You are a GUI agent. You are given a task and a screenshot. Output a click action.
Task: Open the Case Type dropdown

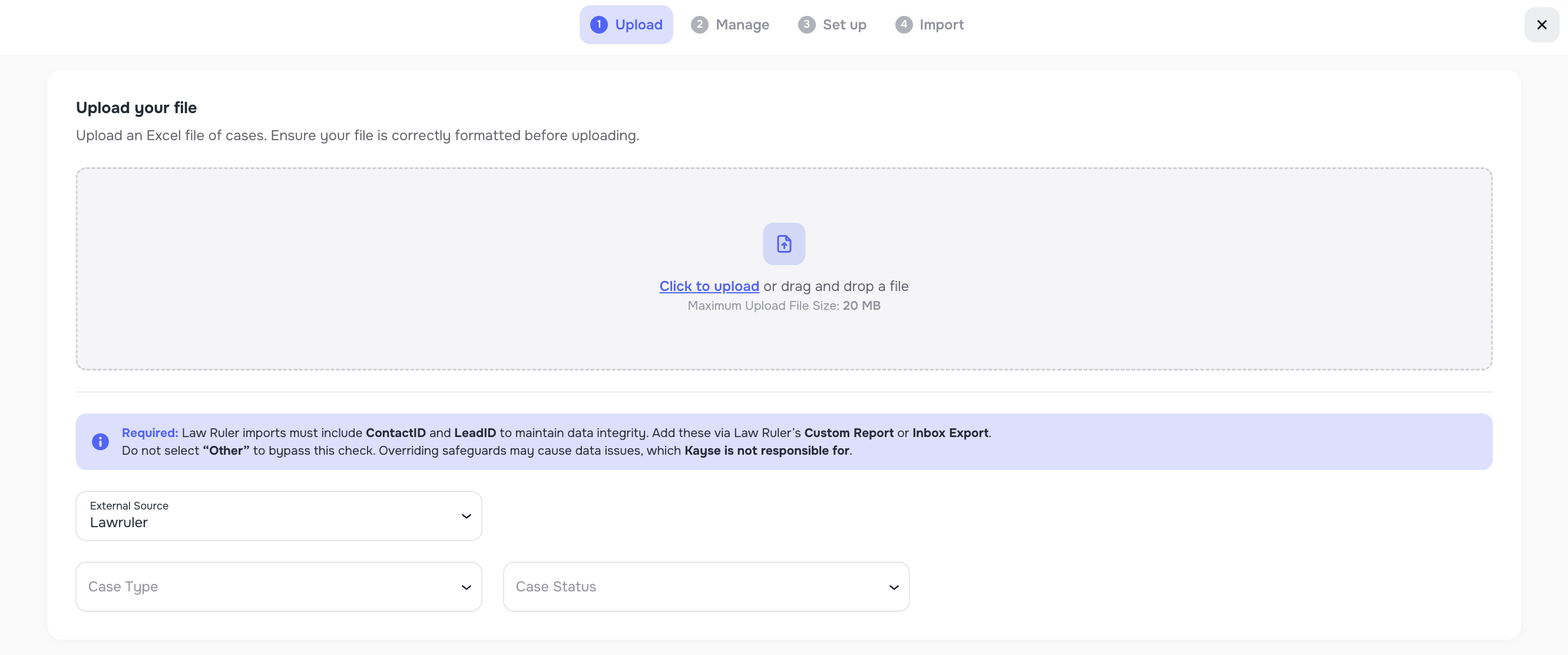[x=278, y=586]
